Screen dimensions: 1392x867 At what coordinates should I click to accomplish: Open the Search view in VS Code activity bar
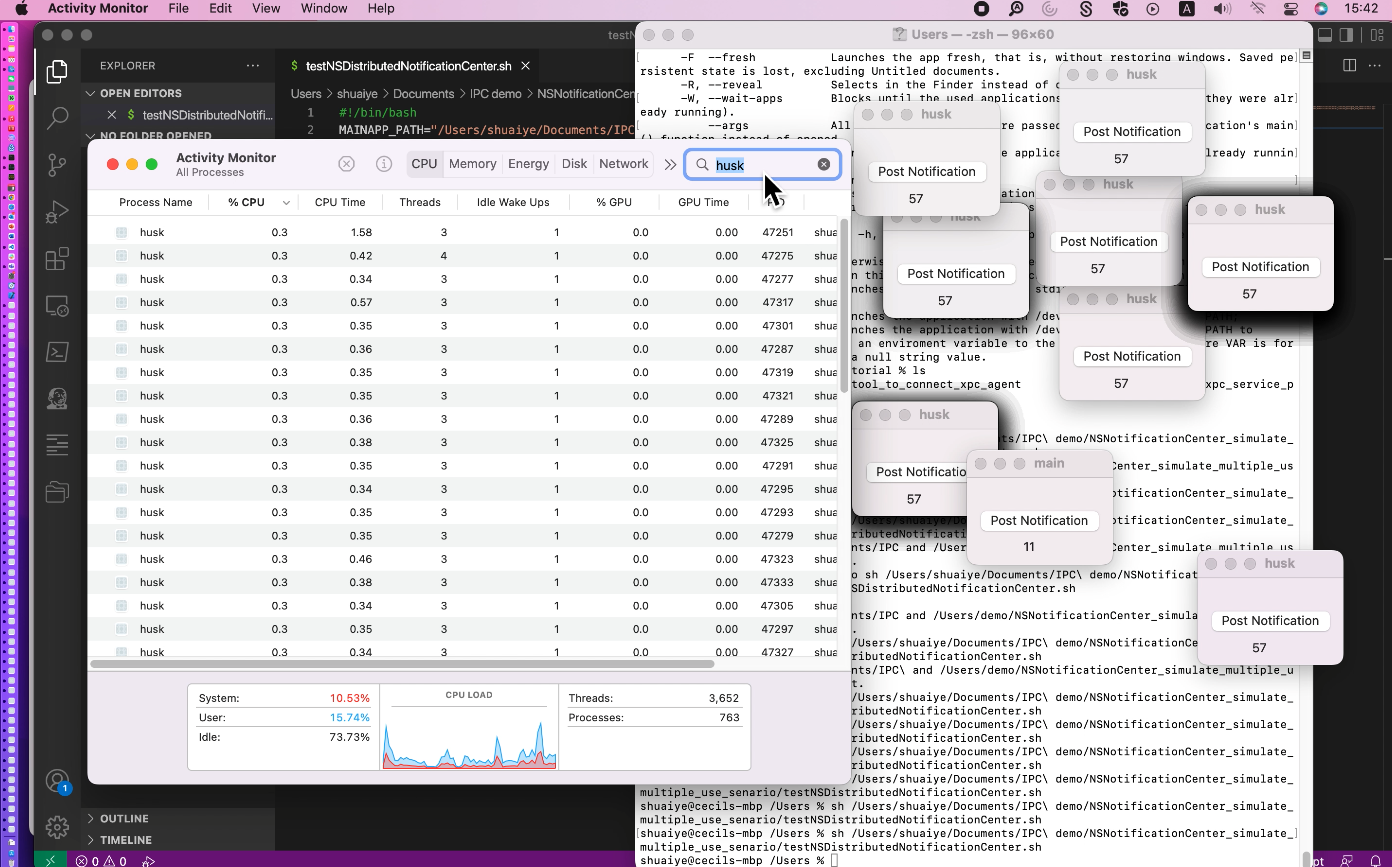[57, 118]
